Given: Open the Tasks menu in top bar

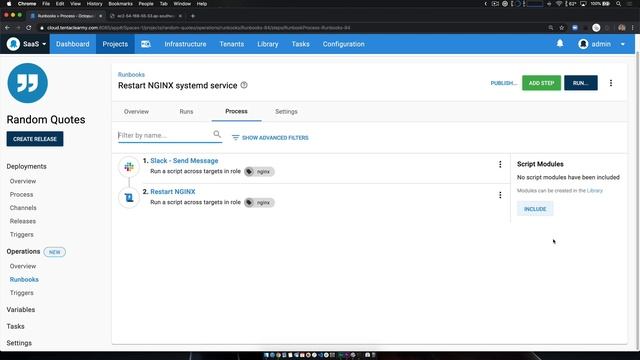Looking at the screenshot, I should 300,44.
